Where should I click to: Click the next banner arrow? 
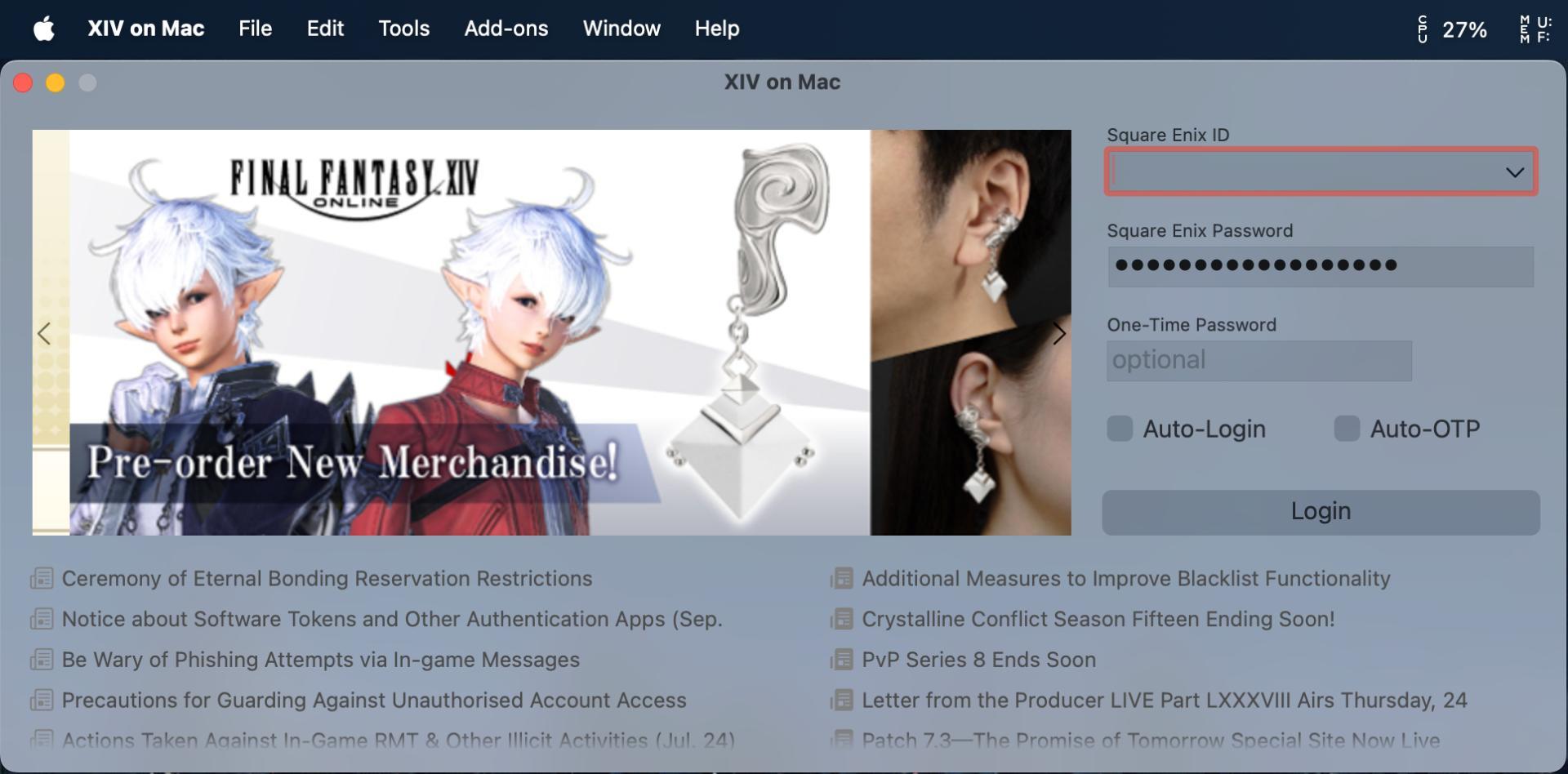tap(1059, 333)
